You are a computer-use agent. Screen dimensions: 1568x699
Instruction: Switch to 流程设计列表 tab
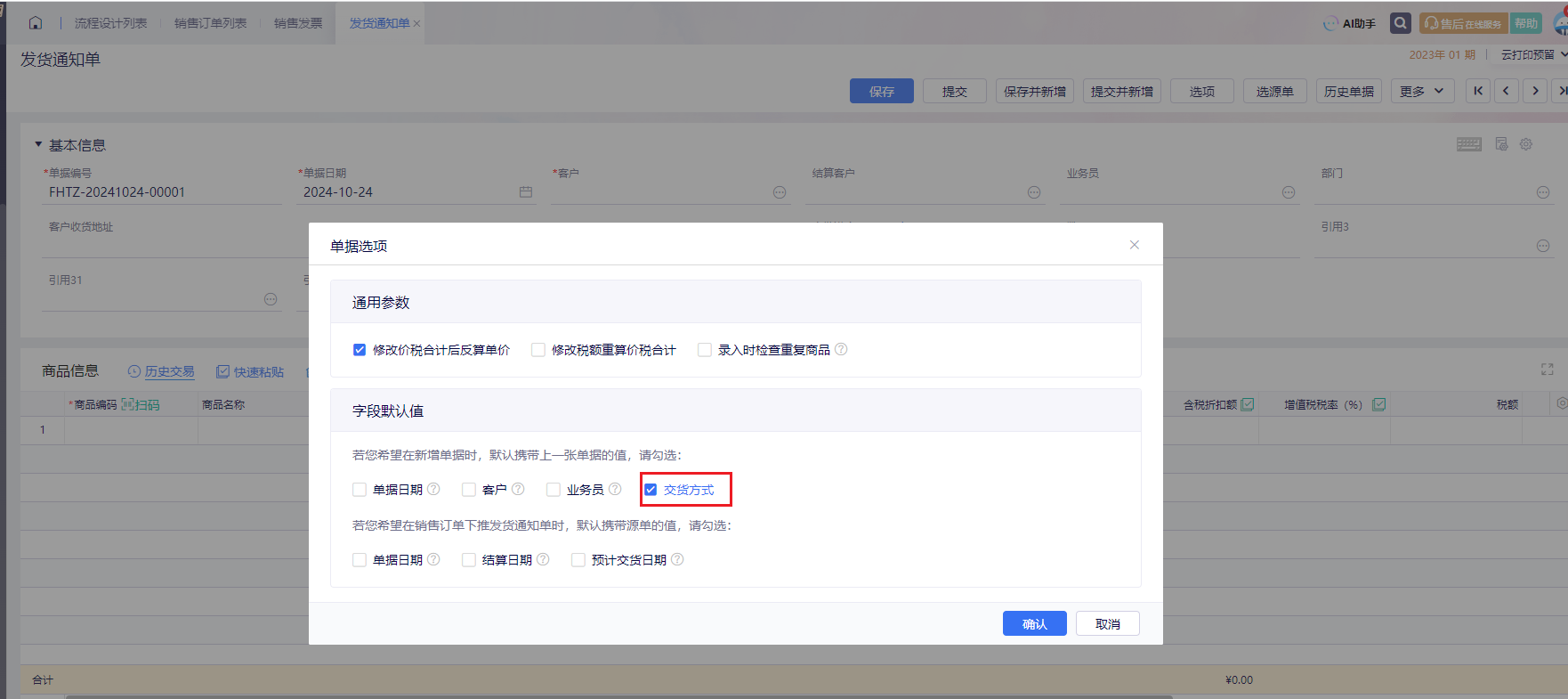pyautogui.click(x=110, y=23)
